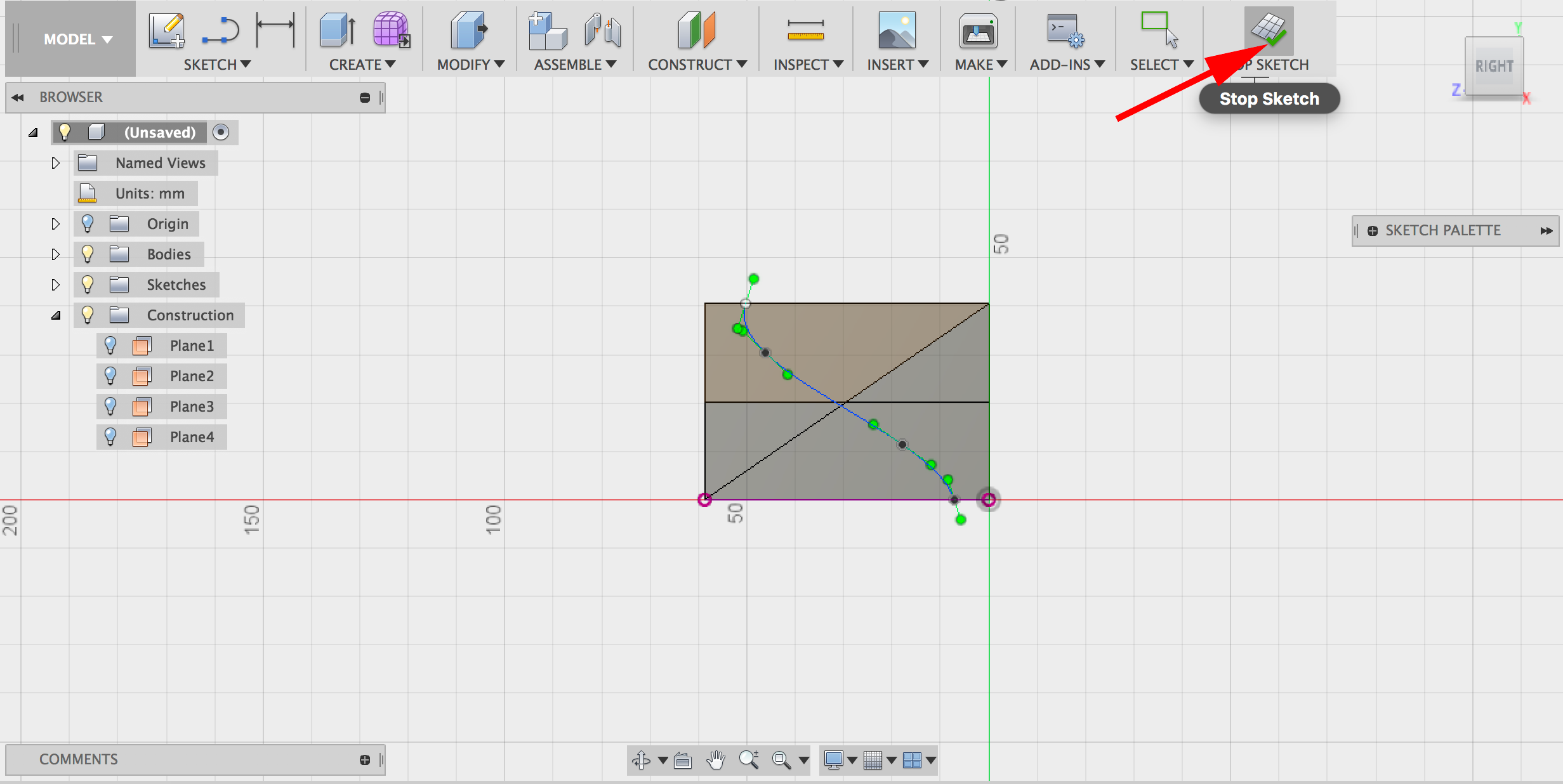Image resolution: width=1563 pixels, height=784 pixels.
Task: Click the Create Form icon
Action: pos(392,29)
